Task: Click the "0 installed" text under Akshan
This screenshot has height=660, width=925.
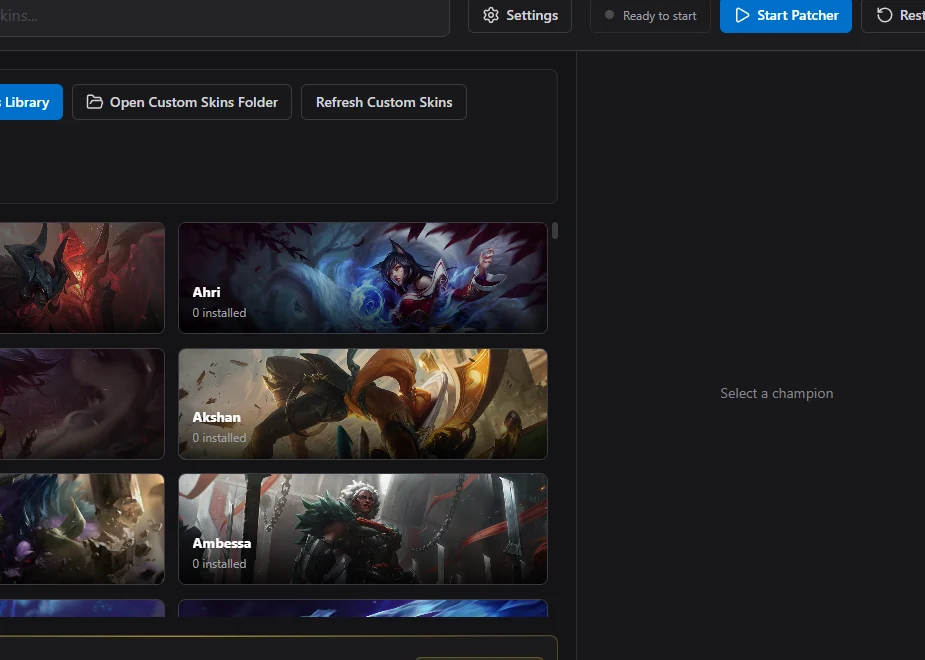Action: pos(219,438)
